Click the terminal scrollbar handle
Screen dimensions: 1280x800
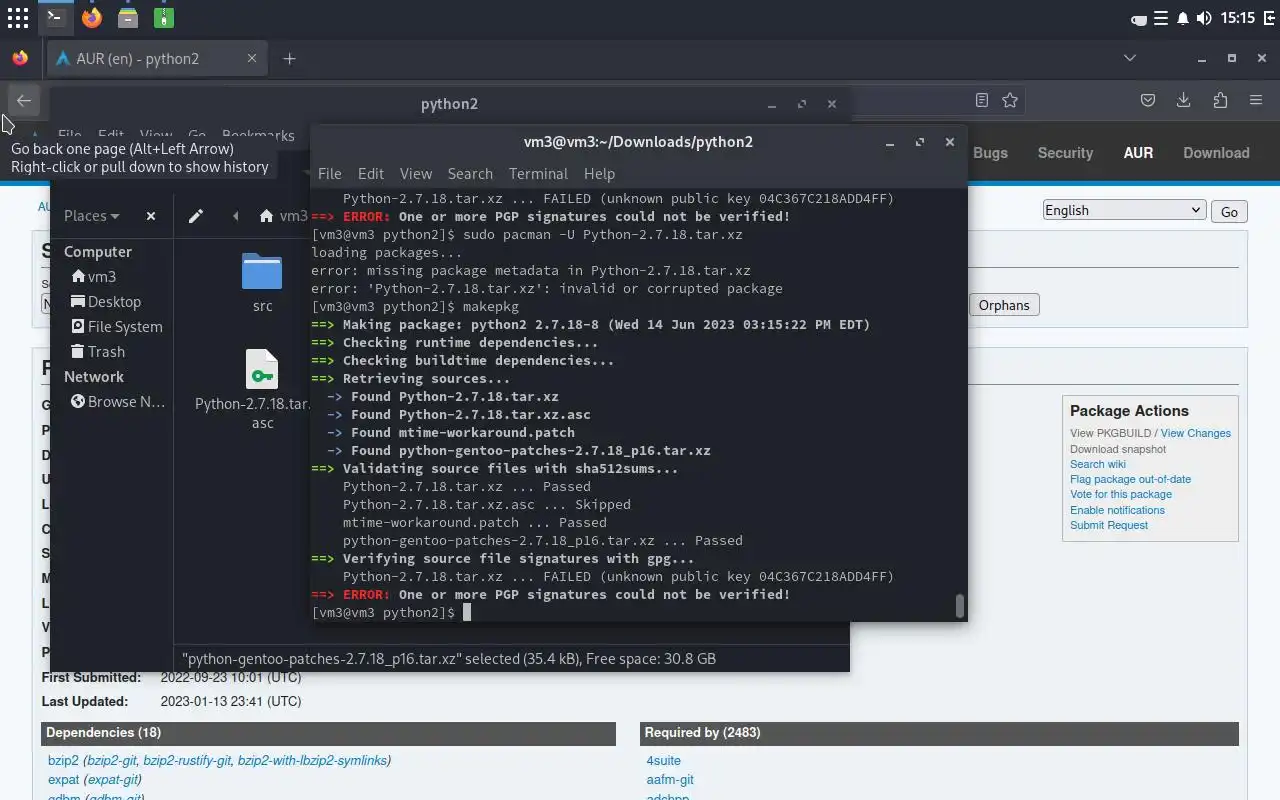pyautogui.click(x=960, y=605)
